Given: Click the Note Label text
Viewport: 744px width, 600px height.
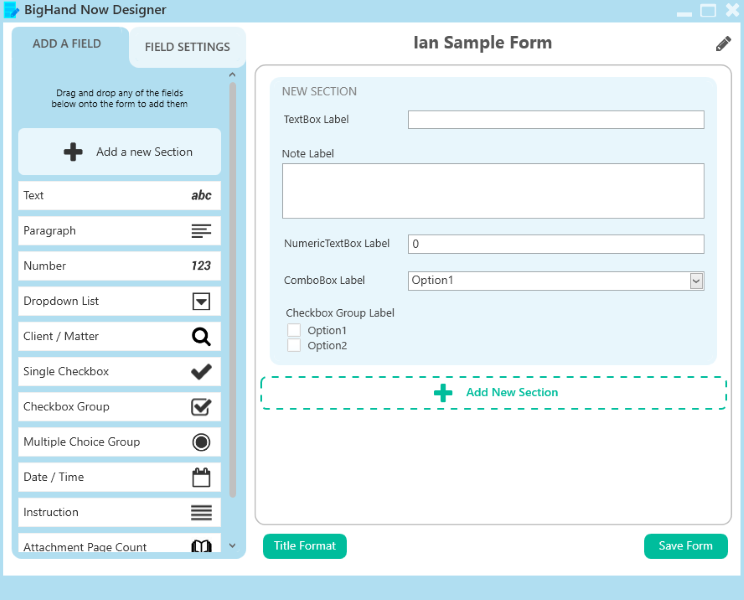Looking at the screenshot, I should (308, 154).
